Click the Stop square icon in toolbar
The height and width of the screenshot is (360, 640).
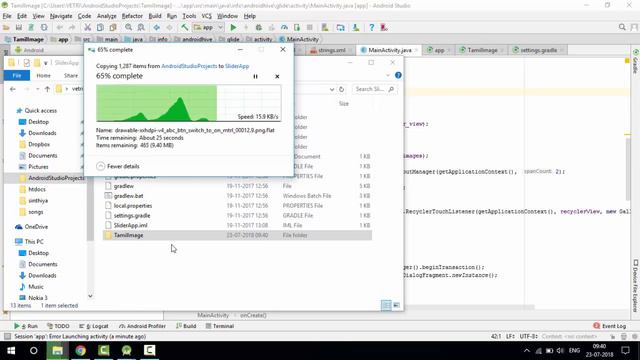(309, 27)
